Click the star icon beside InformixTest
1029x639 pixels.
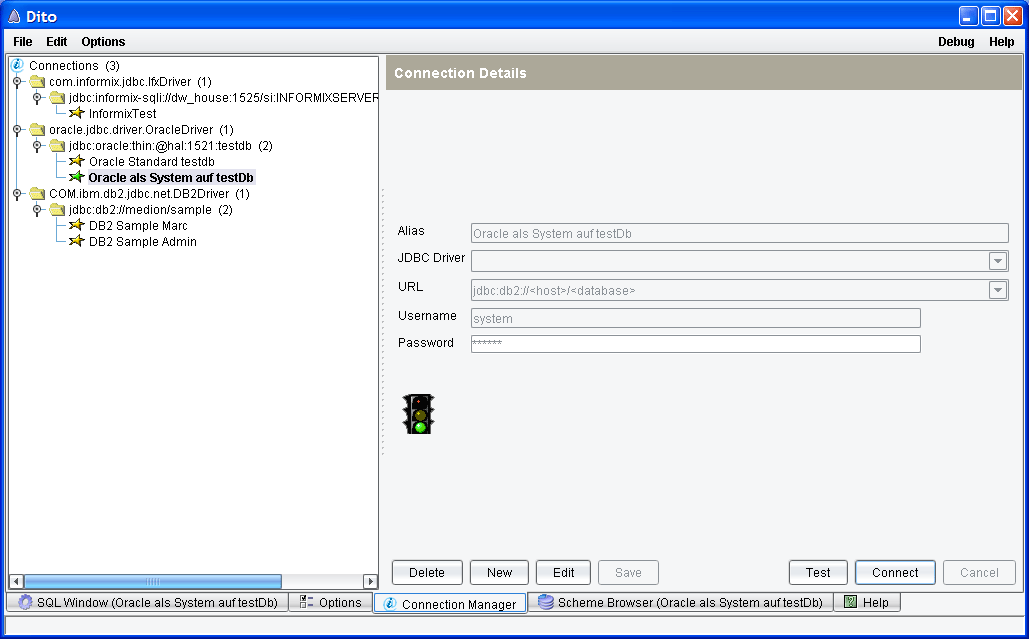[x=76, y=113]
